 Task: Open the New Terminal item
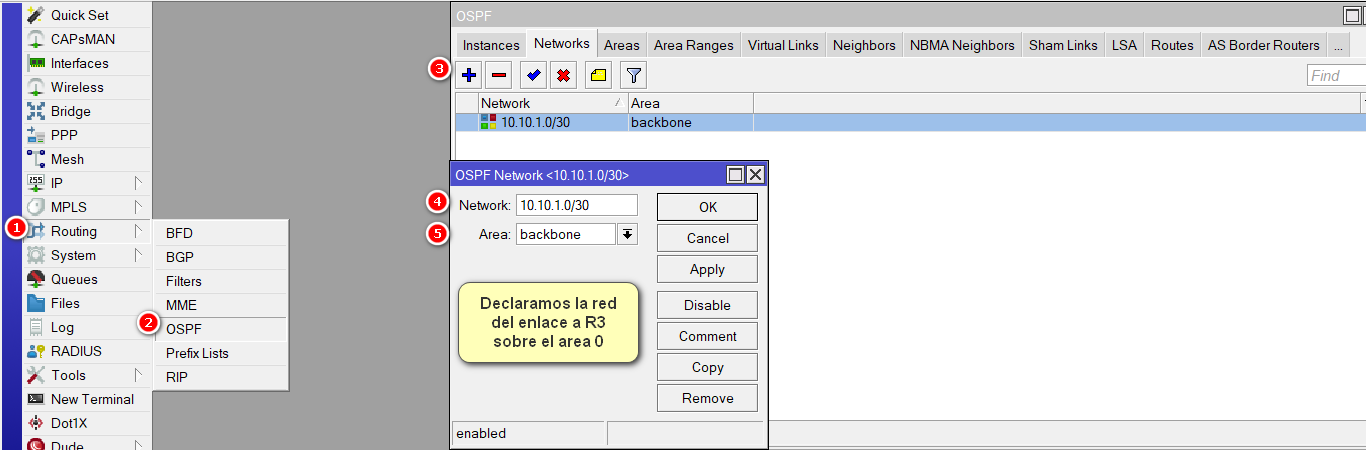(x=92, y=399)
